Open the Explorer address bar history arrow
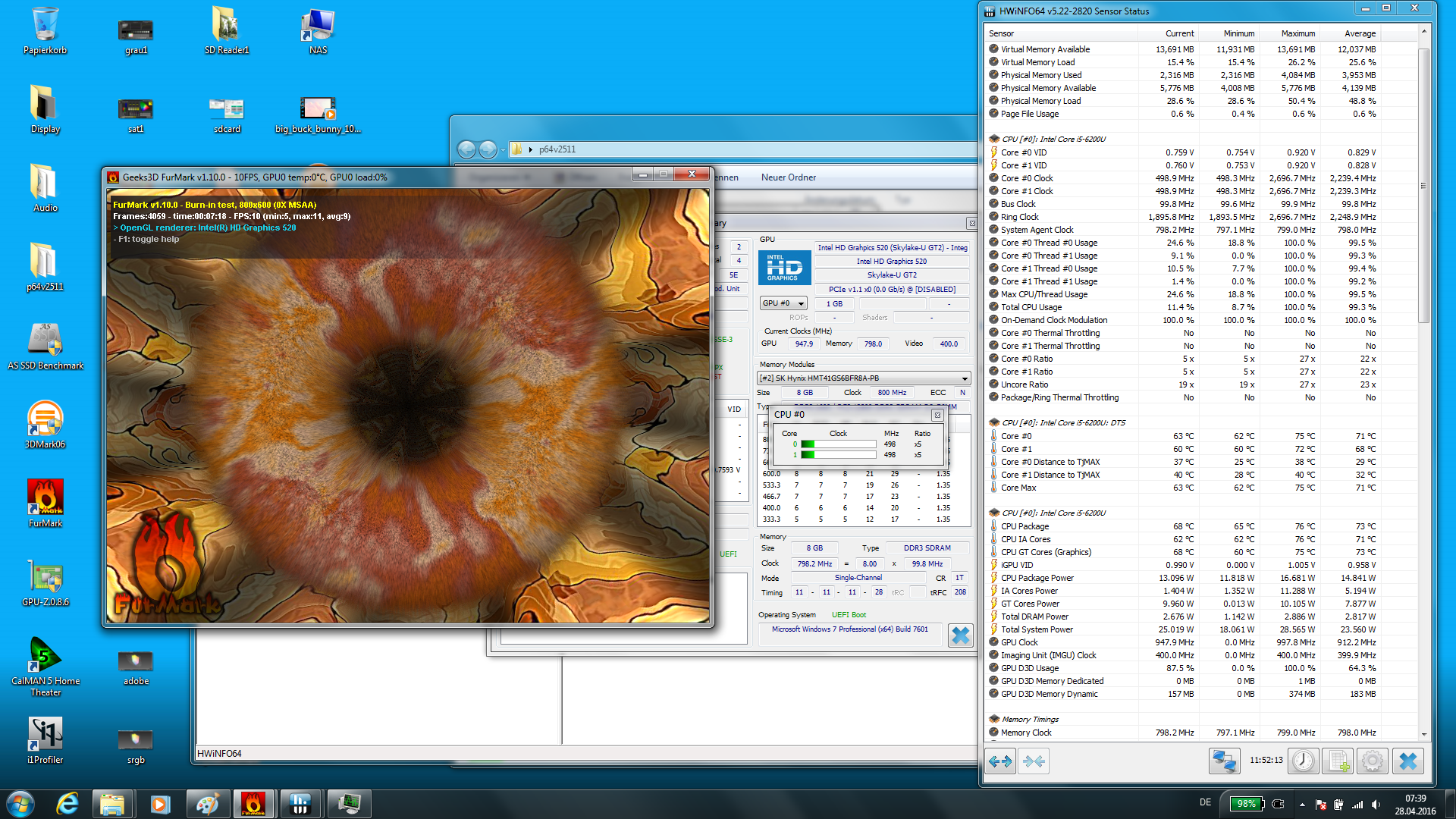 coord(502,149)
